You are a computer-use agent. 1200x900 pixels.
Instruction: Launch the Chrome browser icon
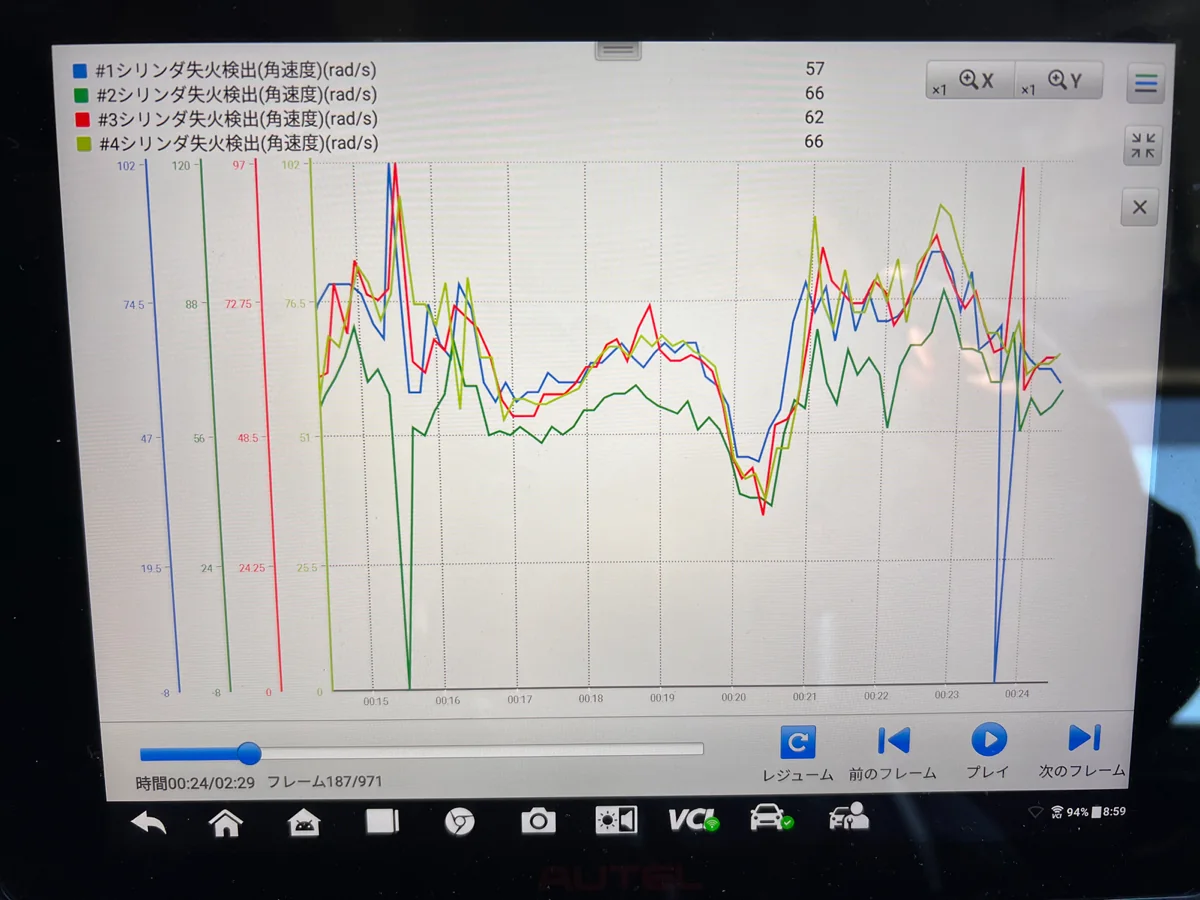[459, 822]
